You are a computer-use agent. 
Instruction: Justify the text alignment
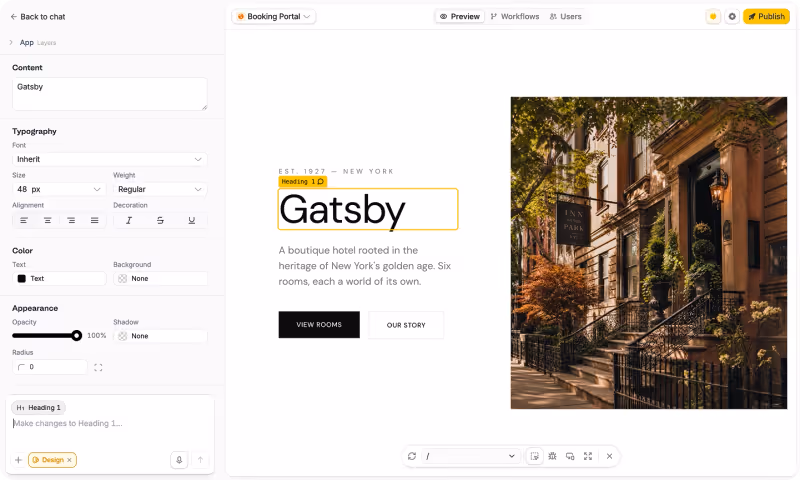94,220
